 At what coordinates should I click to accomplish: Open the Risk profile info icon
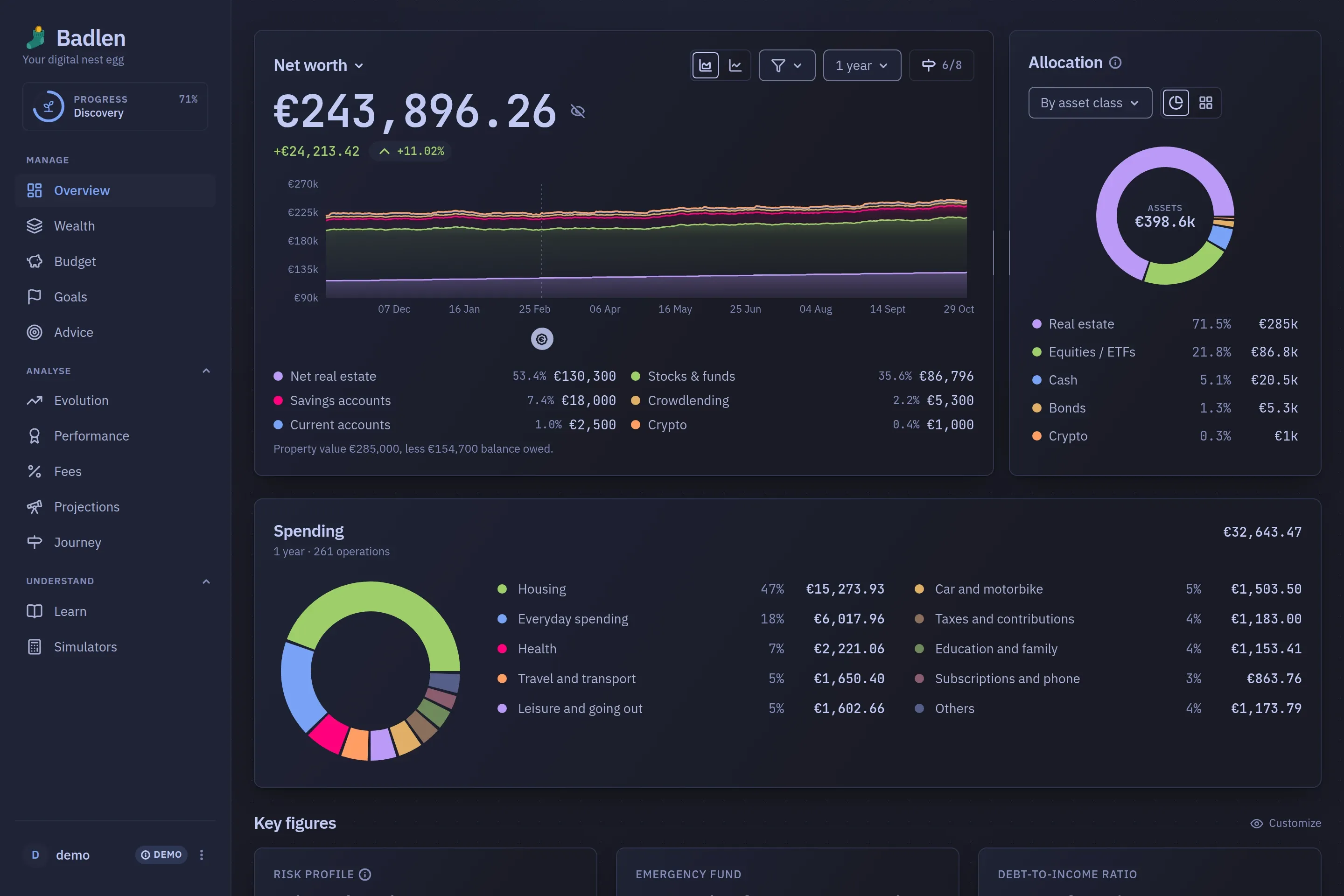point(364,874)
